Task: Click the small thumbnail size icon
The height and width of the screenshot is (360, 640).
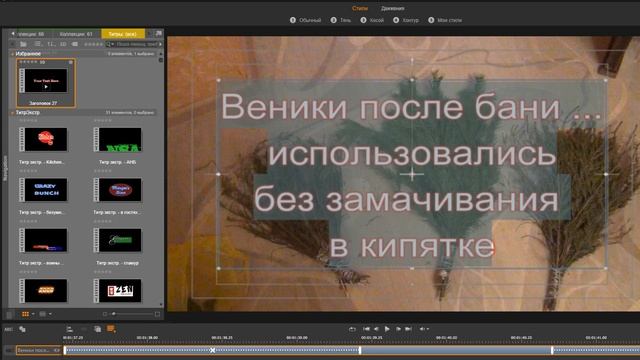Action: [105, 314]
